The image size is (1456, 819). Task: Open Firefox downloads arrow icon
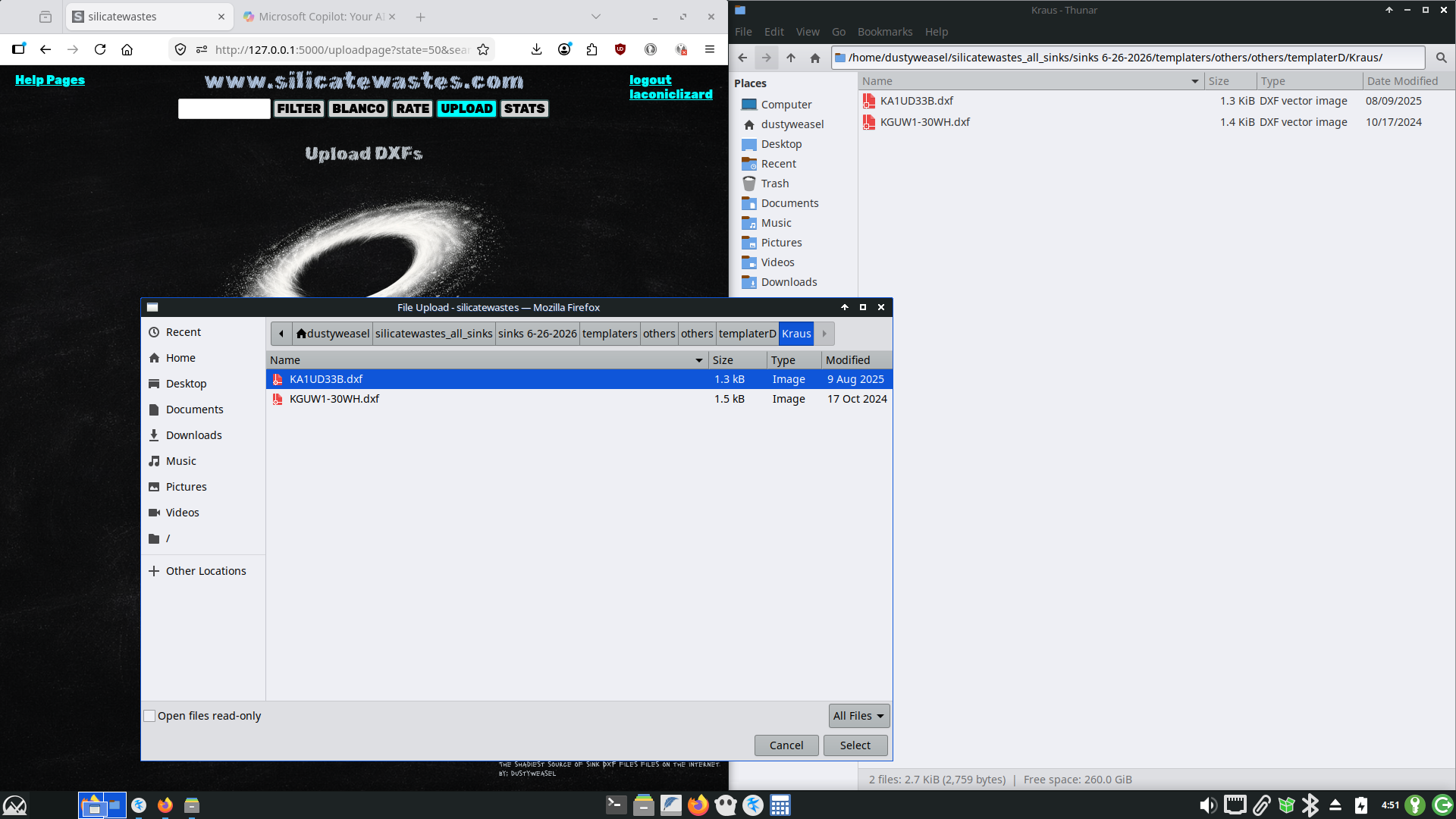536,49
